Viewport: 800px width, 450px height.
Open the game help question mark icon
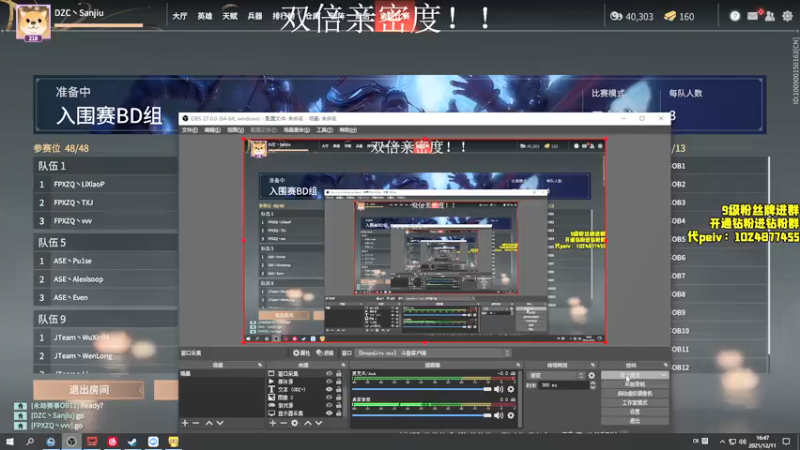pyautogui.click(x=735, y=16)
